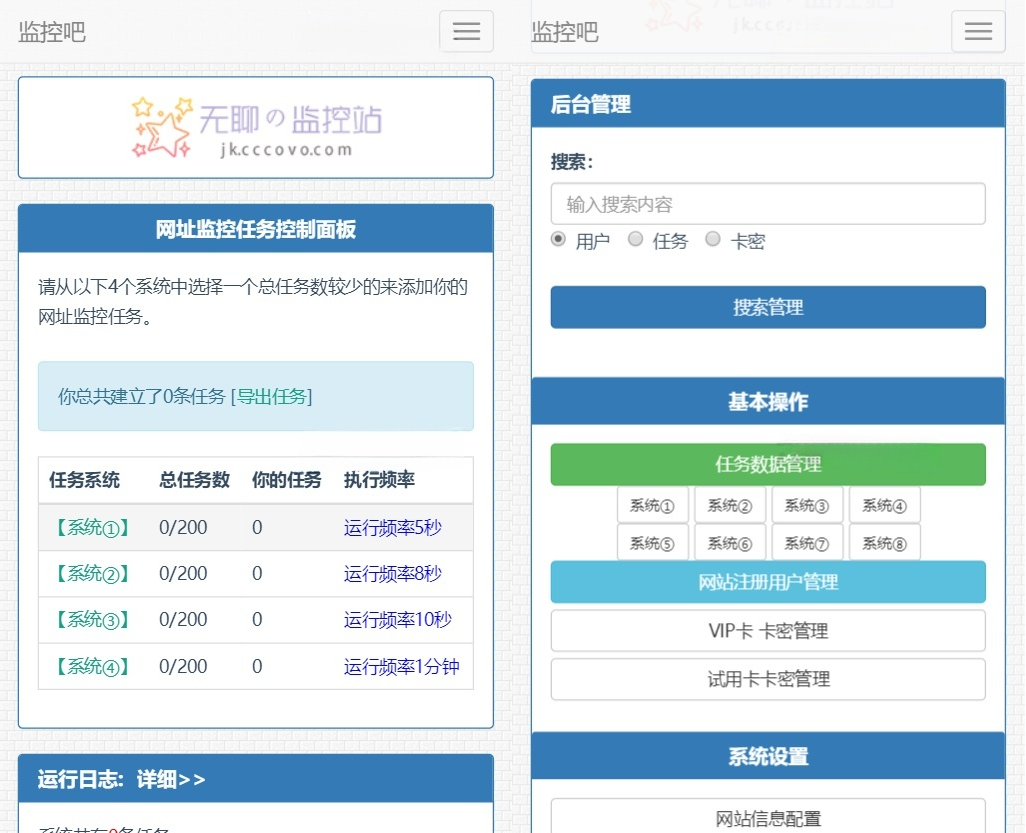
Task: Select the 卡密 search radio option
Action: click(x=712, y=239)
